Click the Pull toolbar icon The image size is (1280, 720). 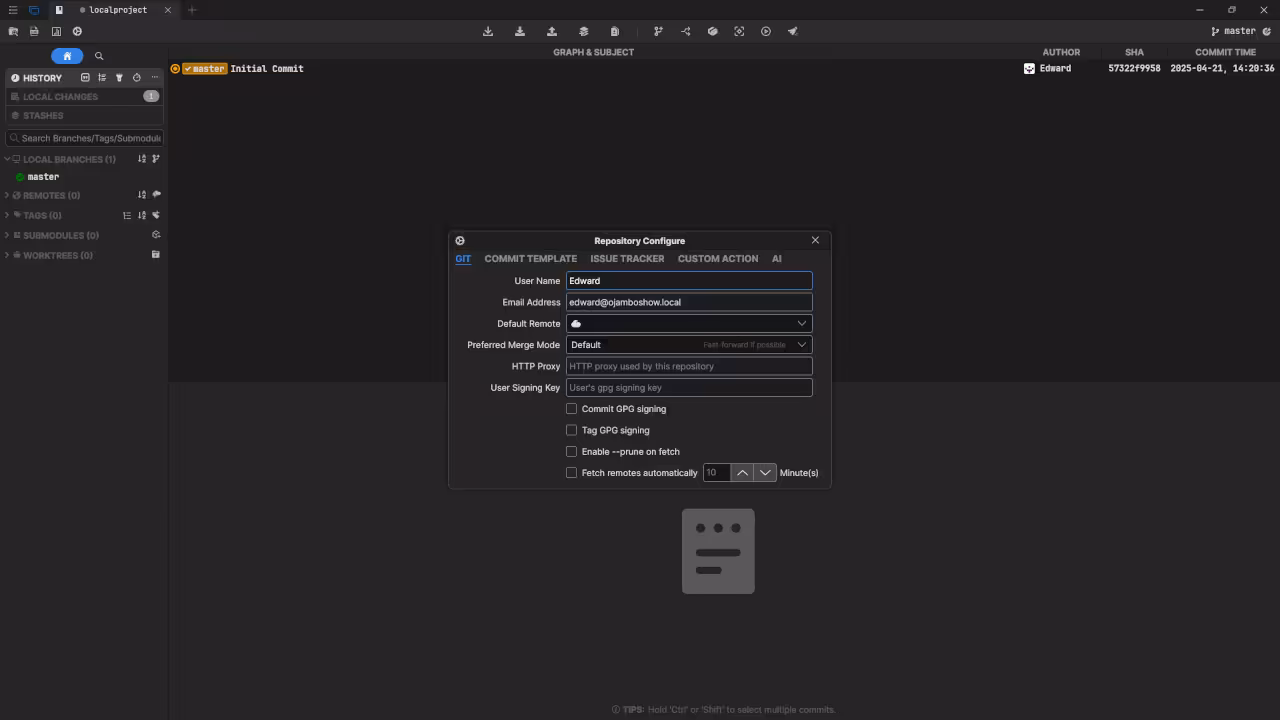click(520, 31)
